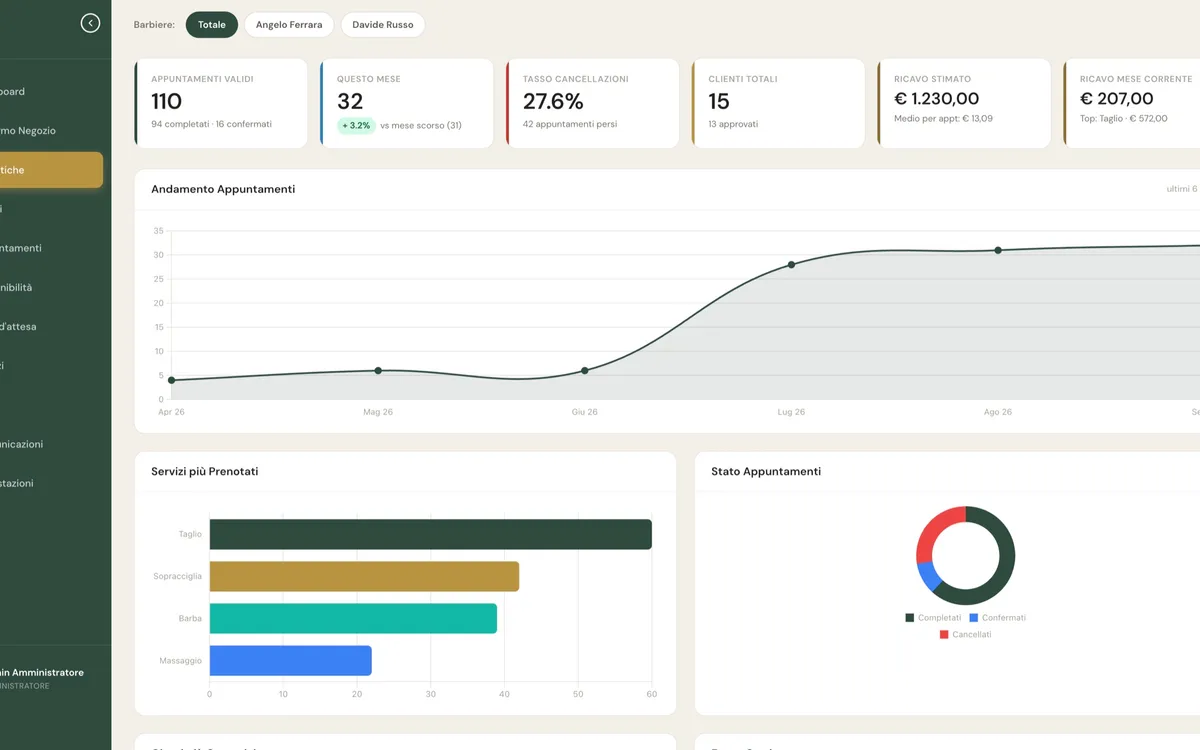The image size is (1200, 750).
Task: Click the Questo Mese stat card
Action: pos(407,103)
